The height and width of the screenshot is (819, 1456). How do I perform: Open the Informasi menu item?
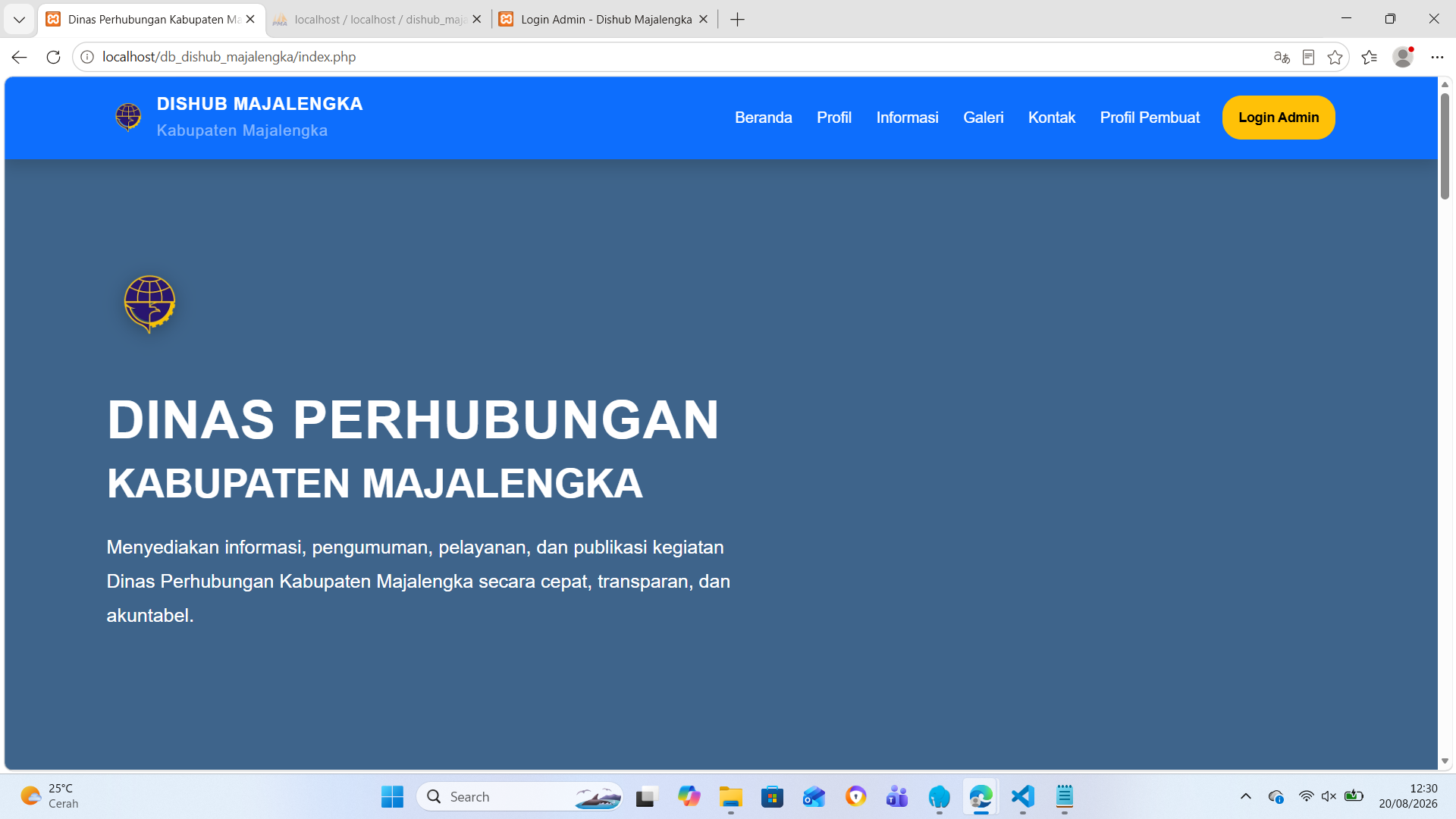click(907, 118)
